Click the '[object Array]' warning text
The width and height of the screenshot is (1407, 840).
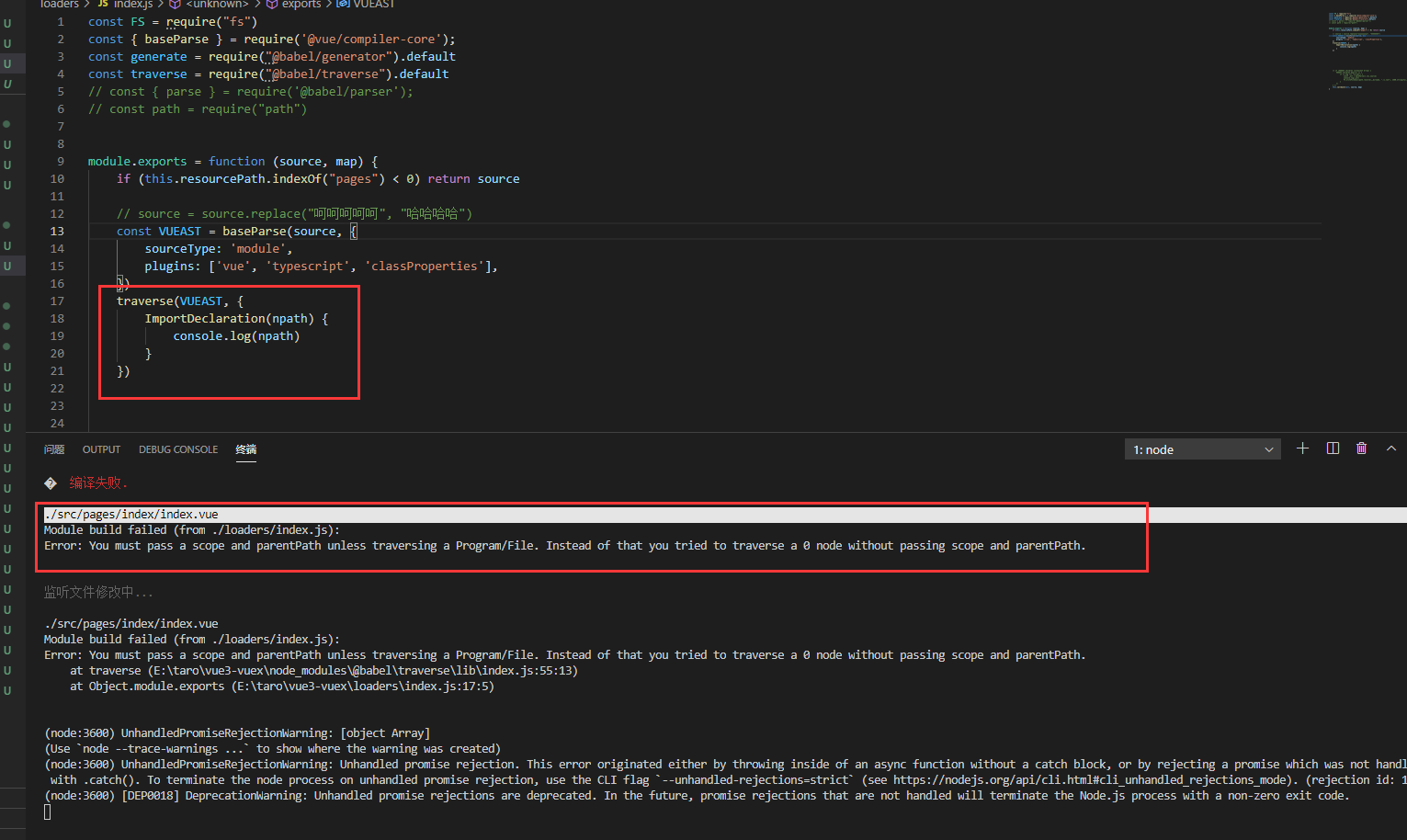pyautogui.click(x=384, y=733)
